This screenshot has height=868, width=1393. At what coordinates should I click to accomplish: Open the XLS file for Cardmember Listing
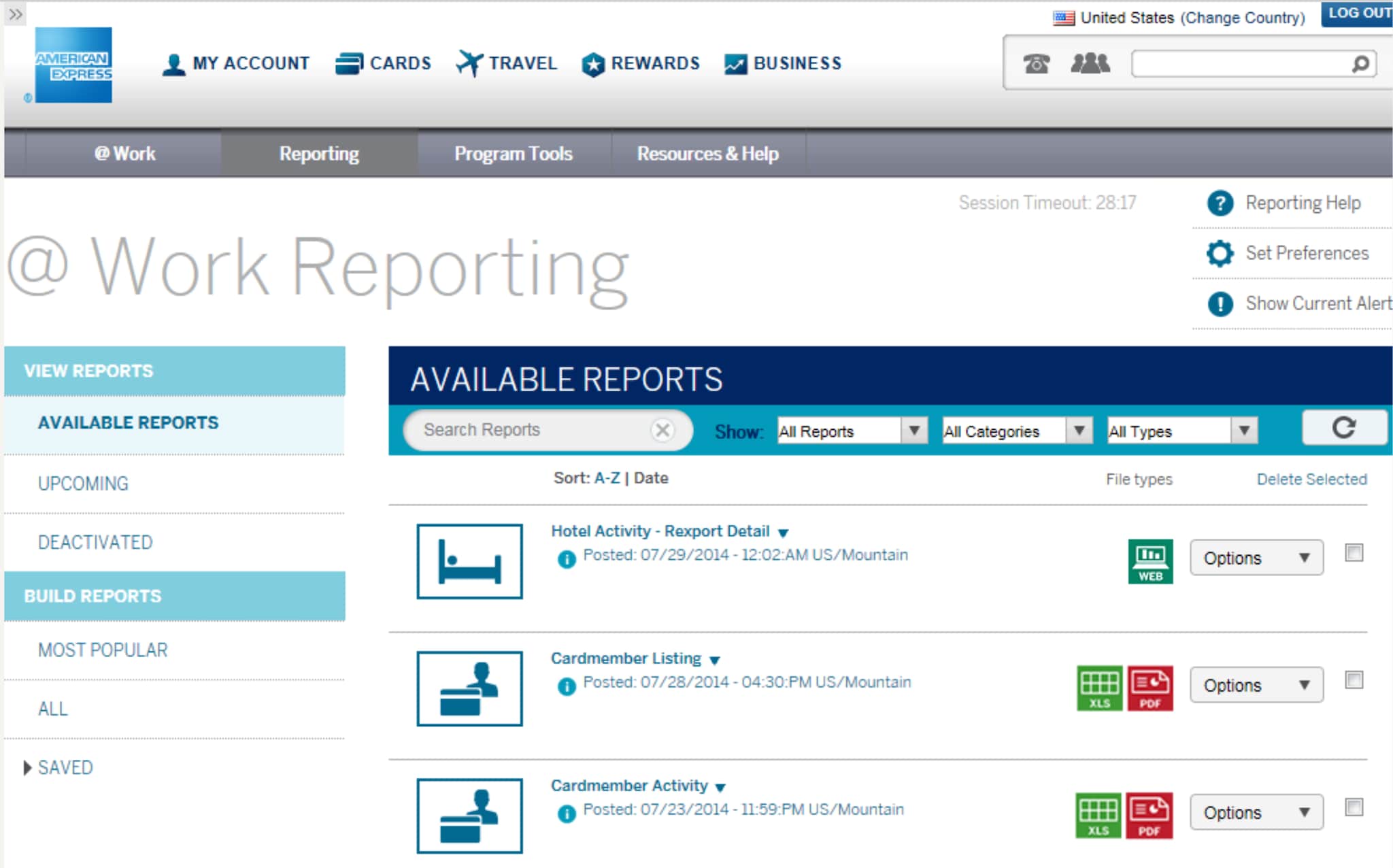tap(1099, 687)
